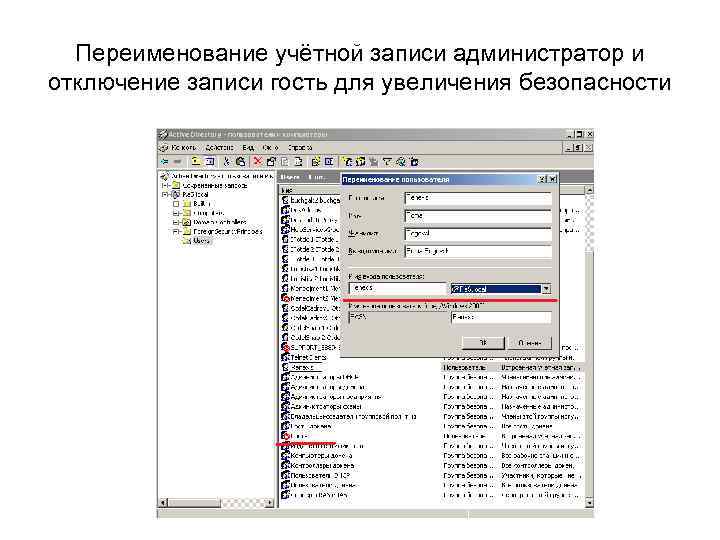Toggle the show/hide console tree icon
Screen dimensions: 720x540
coord(210,162)
